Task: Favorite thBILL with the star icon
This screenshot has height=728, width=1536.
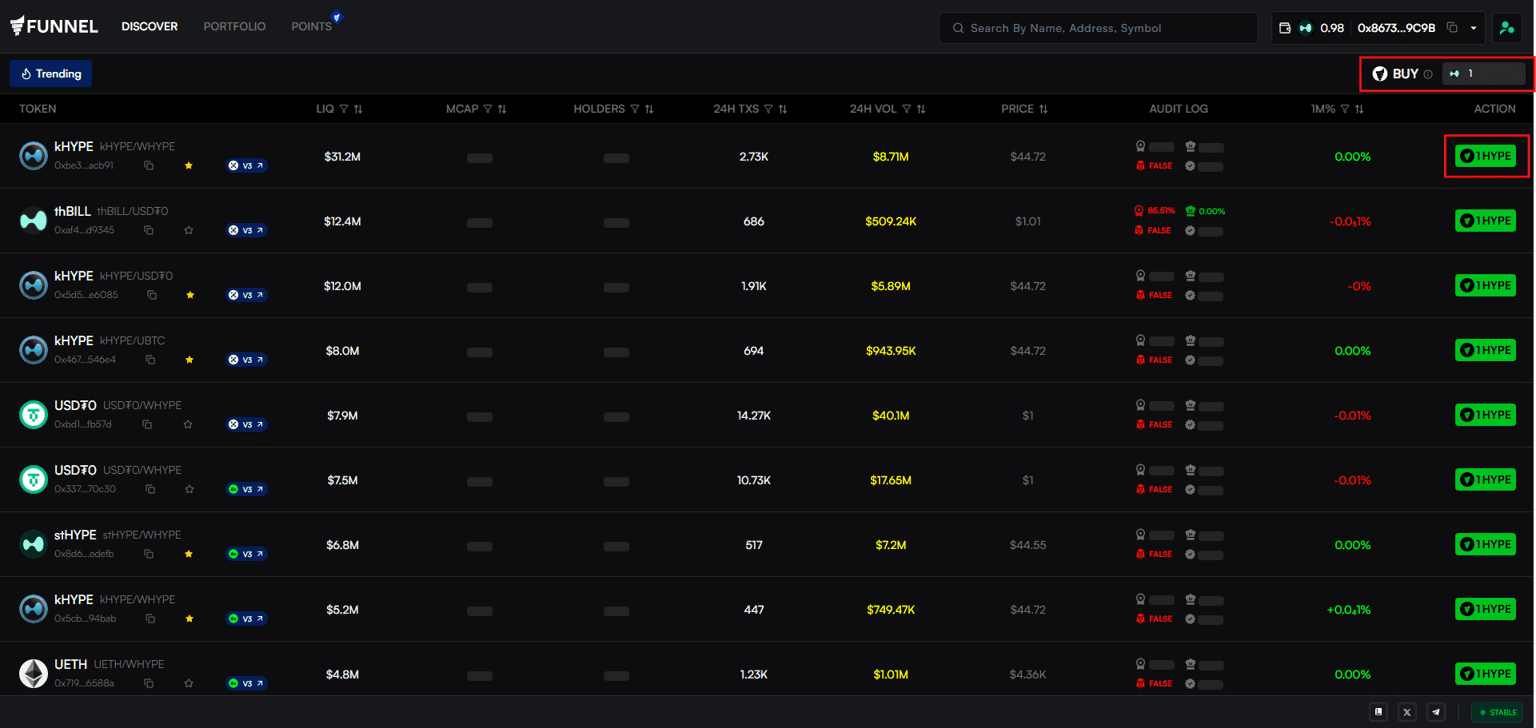Action: point(189,230)
